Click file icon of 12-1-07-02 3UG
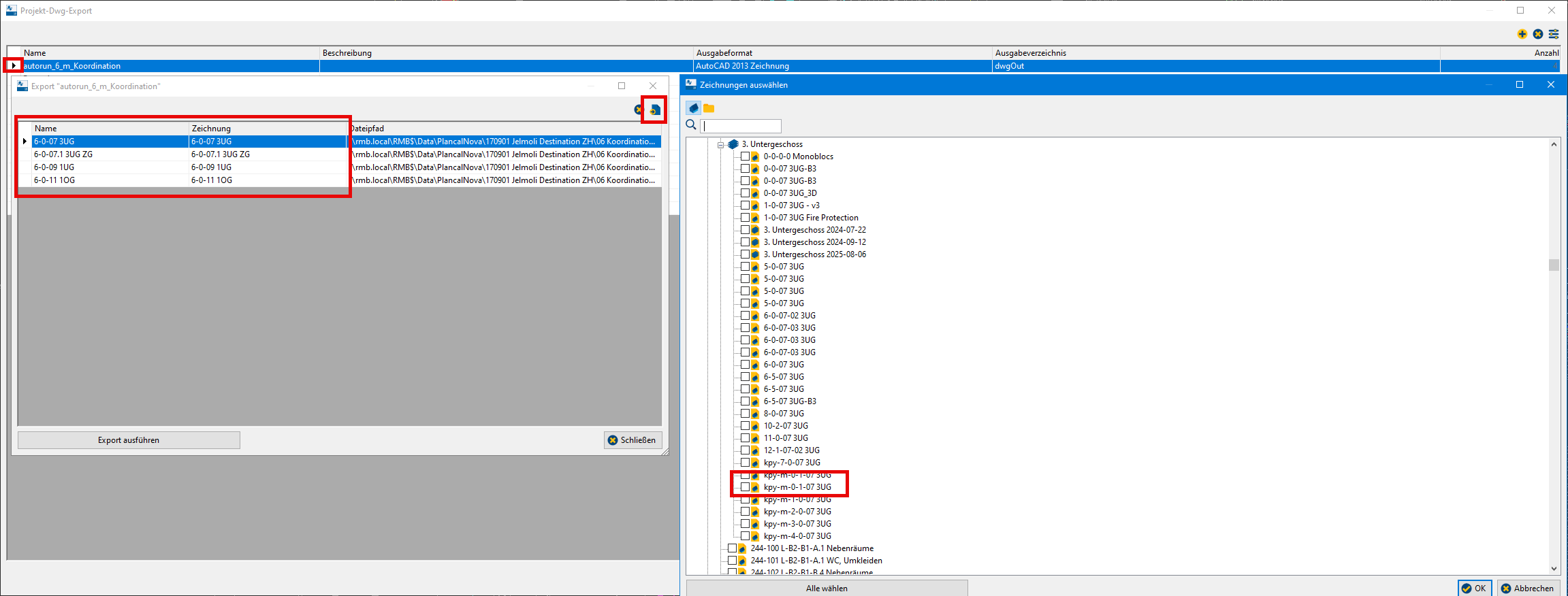 click(x=755, y=450)
